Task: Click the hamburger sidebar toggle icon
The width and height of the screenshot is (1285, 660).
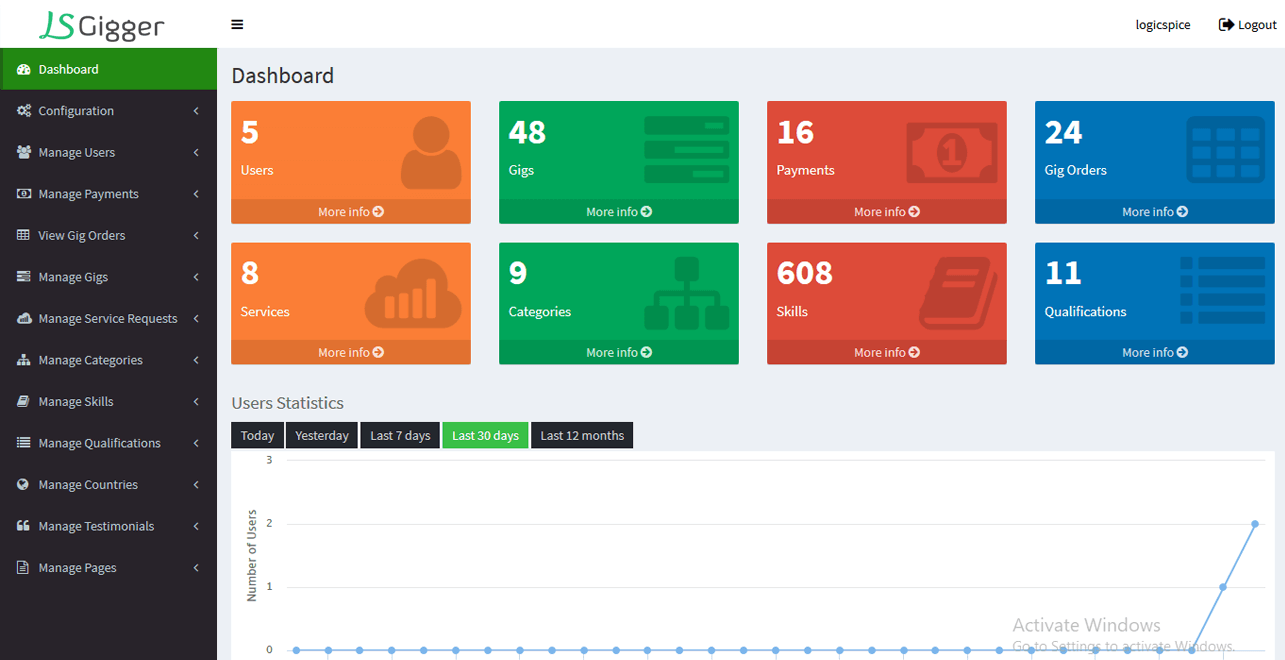Action: [237, 25]
